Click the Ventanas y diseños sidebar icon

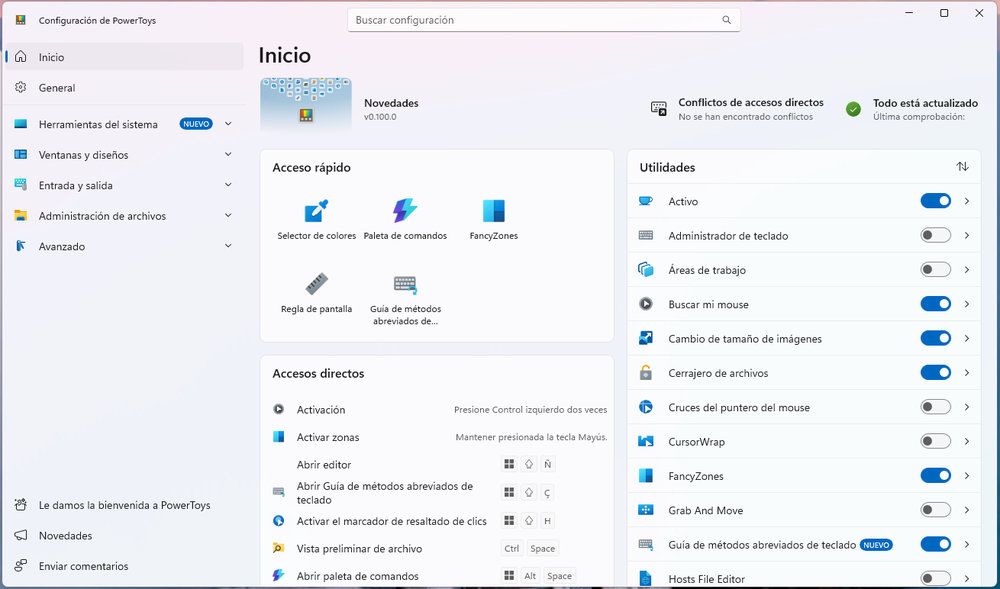[x=20, y=154]
